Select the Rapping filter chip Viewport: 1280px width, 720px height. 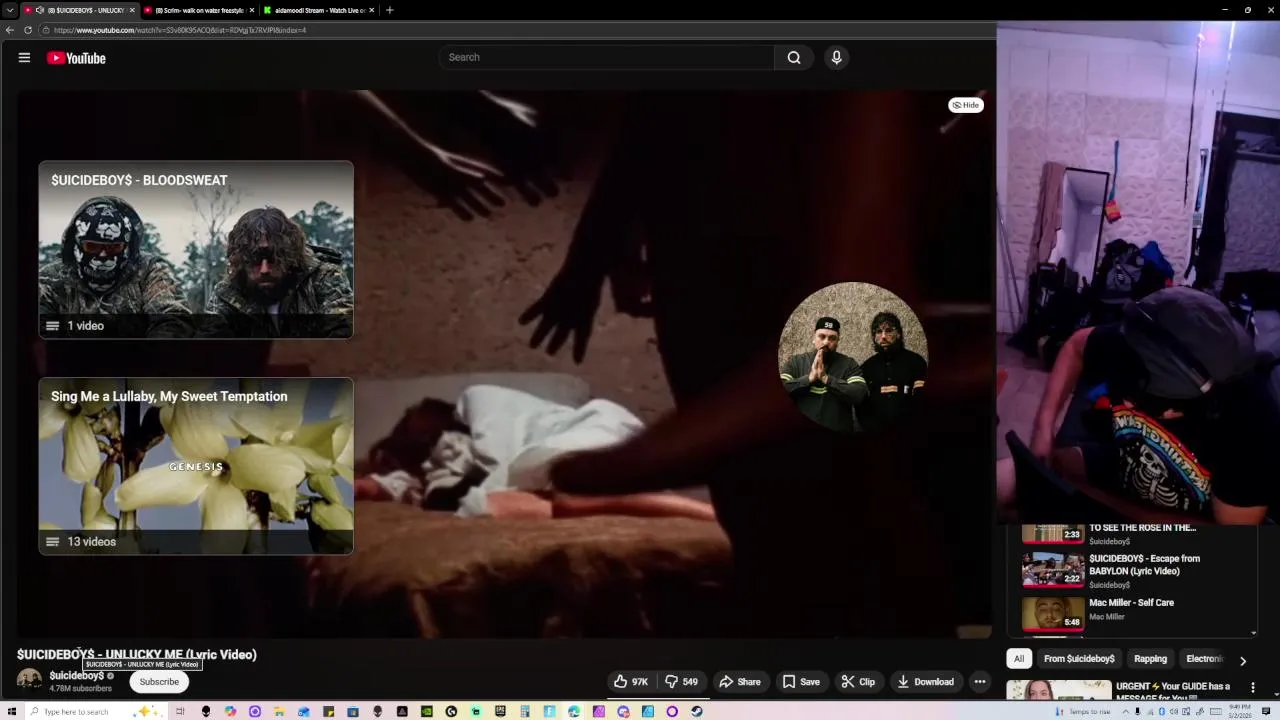coord(1150,659)
